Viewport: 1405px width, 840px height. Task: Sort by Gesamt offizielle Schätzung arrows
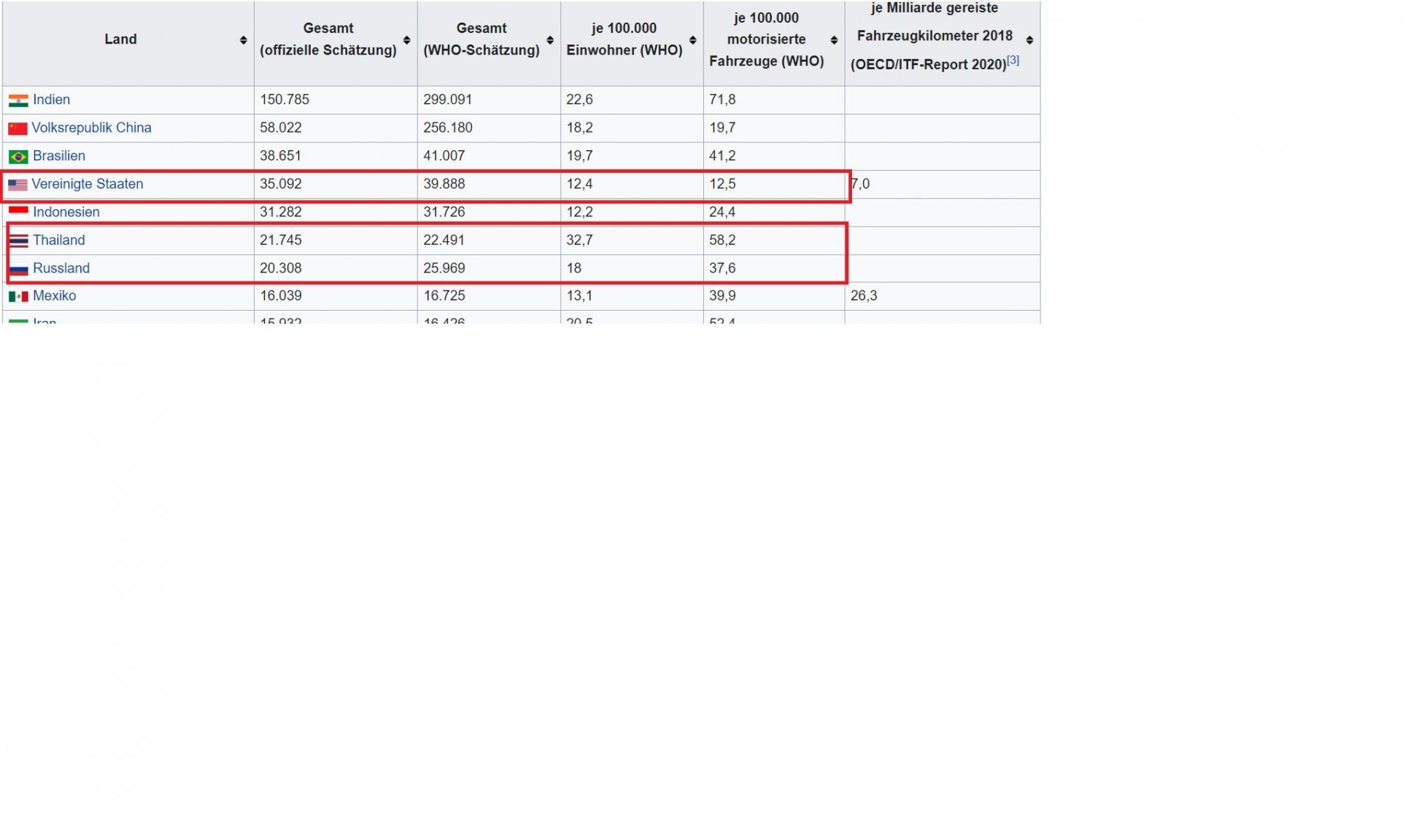pos(406,40)
